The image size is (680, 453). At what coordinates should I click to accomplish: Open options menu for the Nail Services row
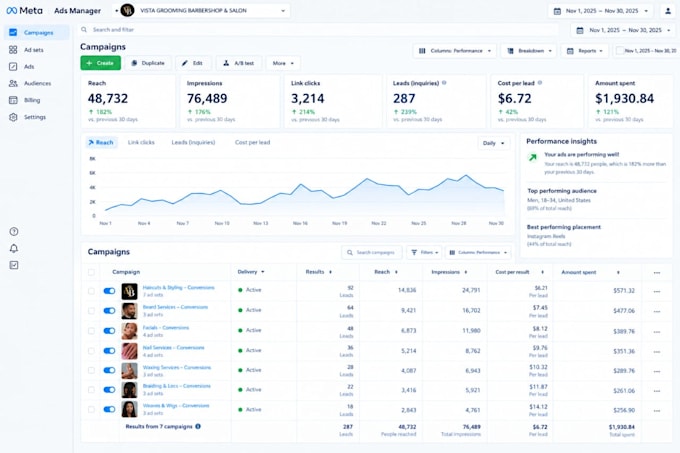[657, 352]
